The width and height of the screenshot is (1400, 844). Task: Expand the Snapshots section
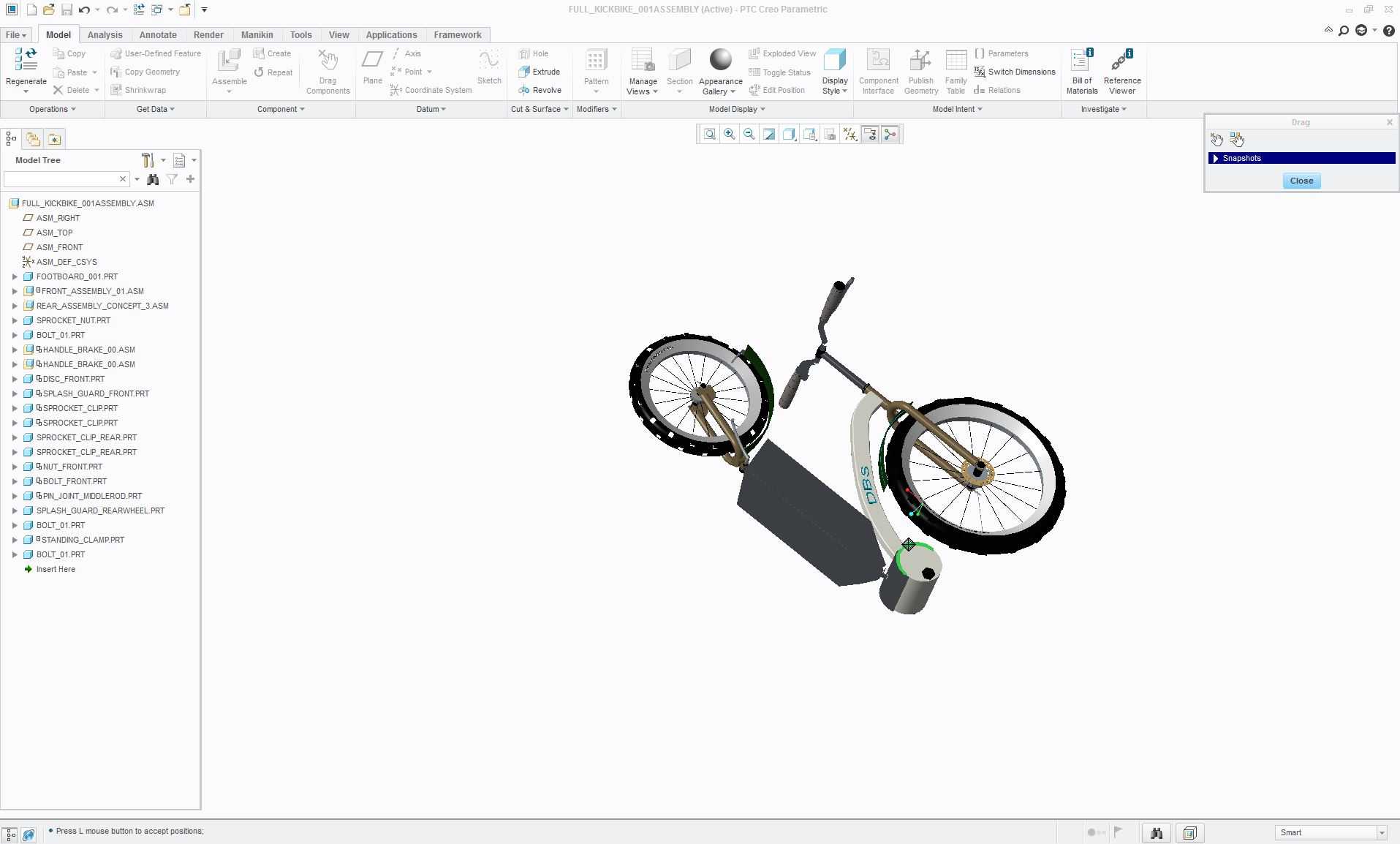1216,158
